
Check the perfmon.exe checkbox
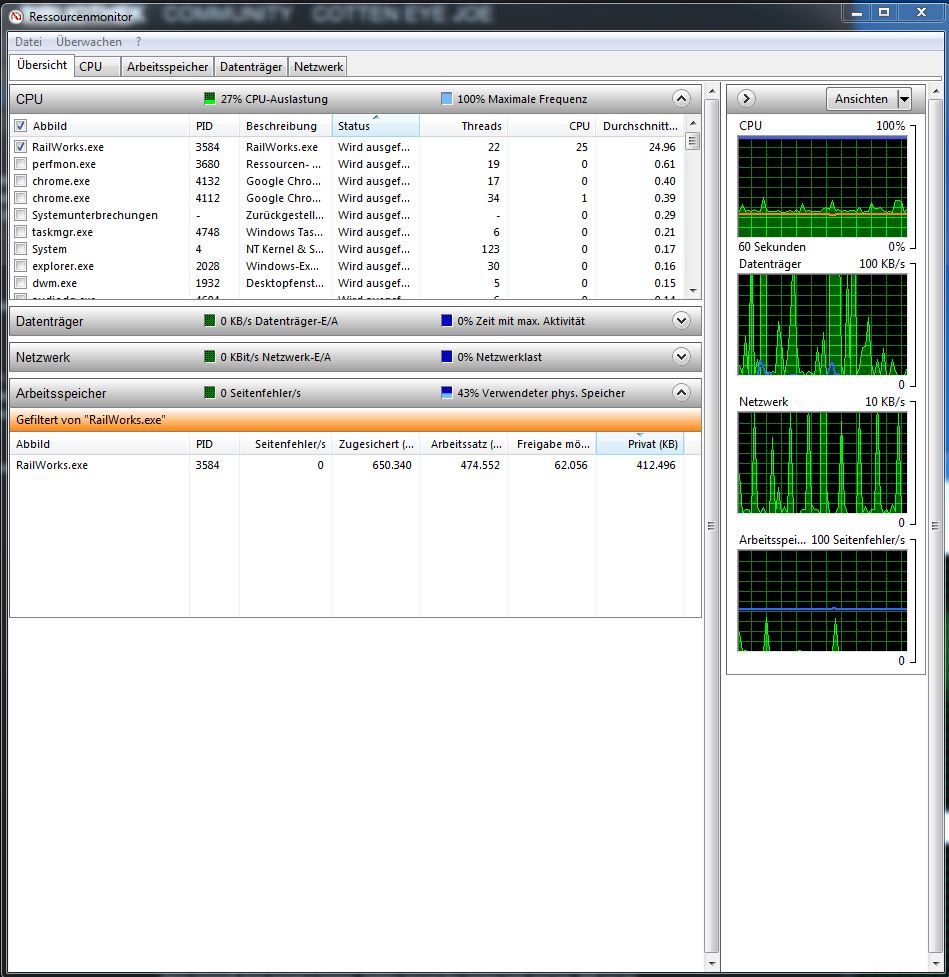(21, 164)
